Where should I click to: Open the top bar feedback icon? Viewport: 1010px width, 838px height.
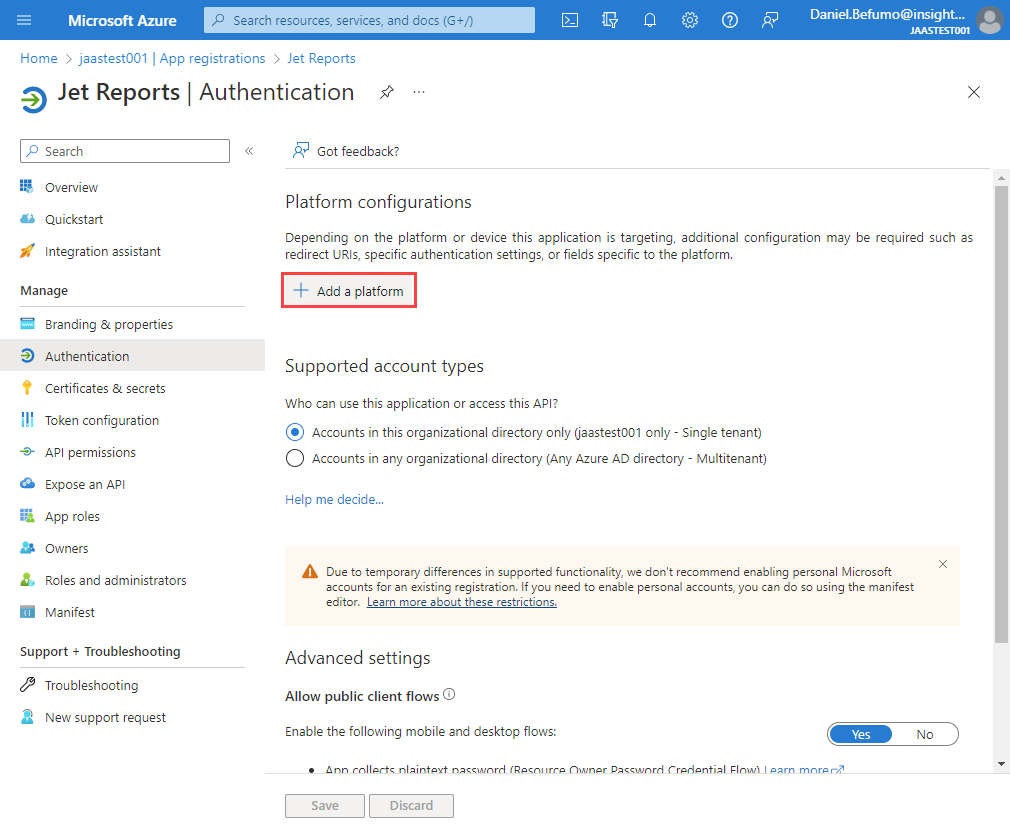pyautogui.click(x=770, y=20)
